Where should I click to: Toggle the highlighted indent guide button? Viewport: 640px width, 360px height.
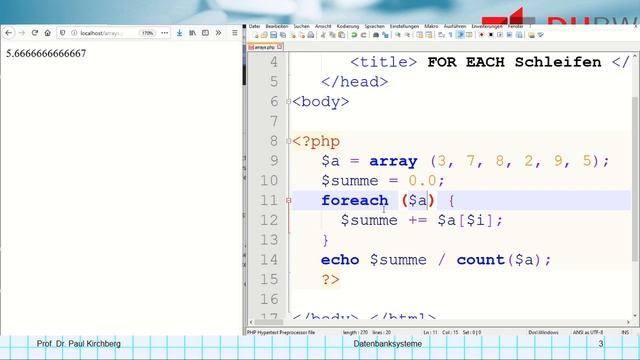coord(461,35)
